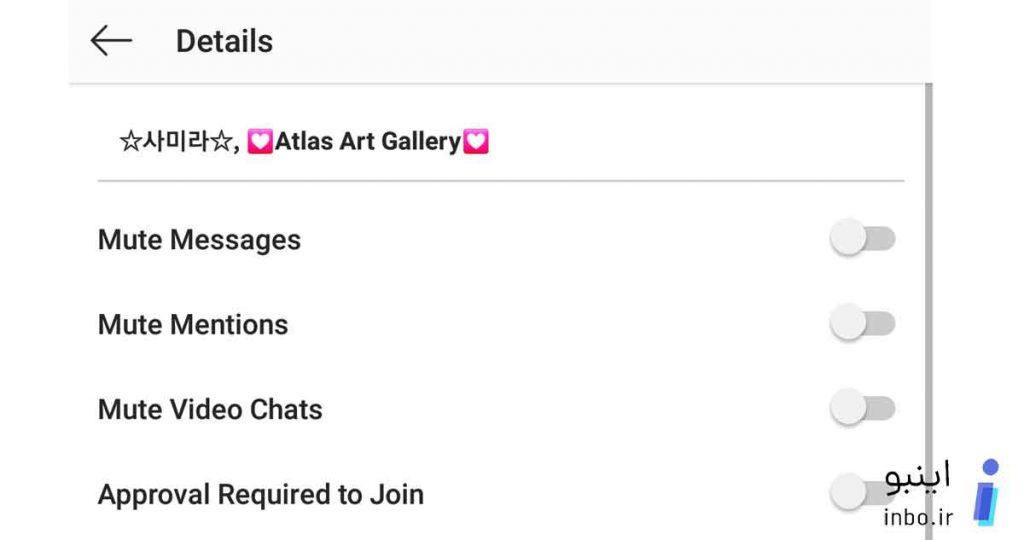Screen dimensions: 1024x540
Task: Turn on the Mute Mentions switch
Action: tap(862, 323)
